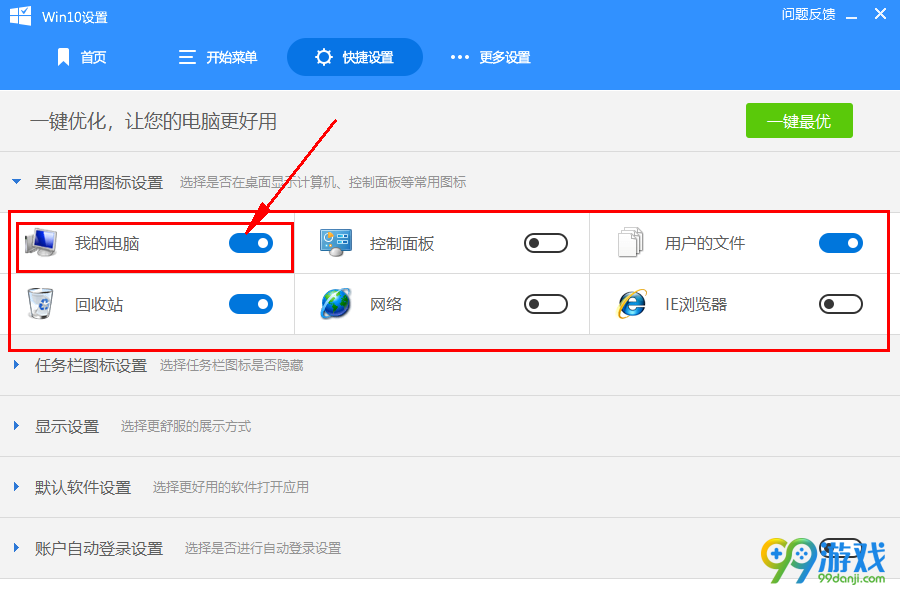
Task: Click the IE浏览器 Internet Explorer icon
Action: point(631,304)
